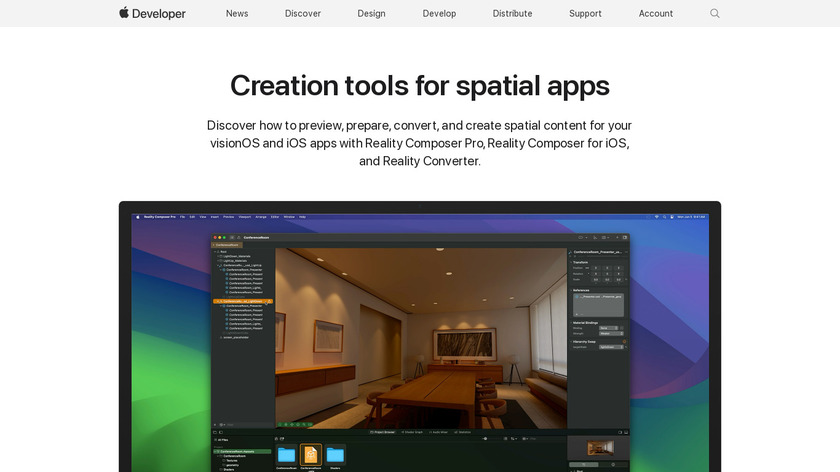This screenshot has height=472, width=840.
Task: Collapse the Root node in hierarchy
Action: [x=217, y=252]
